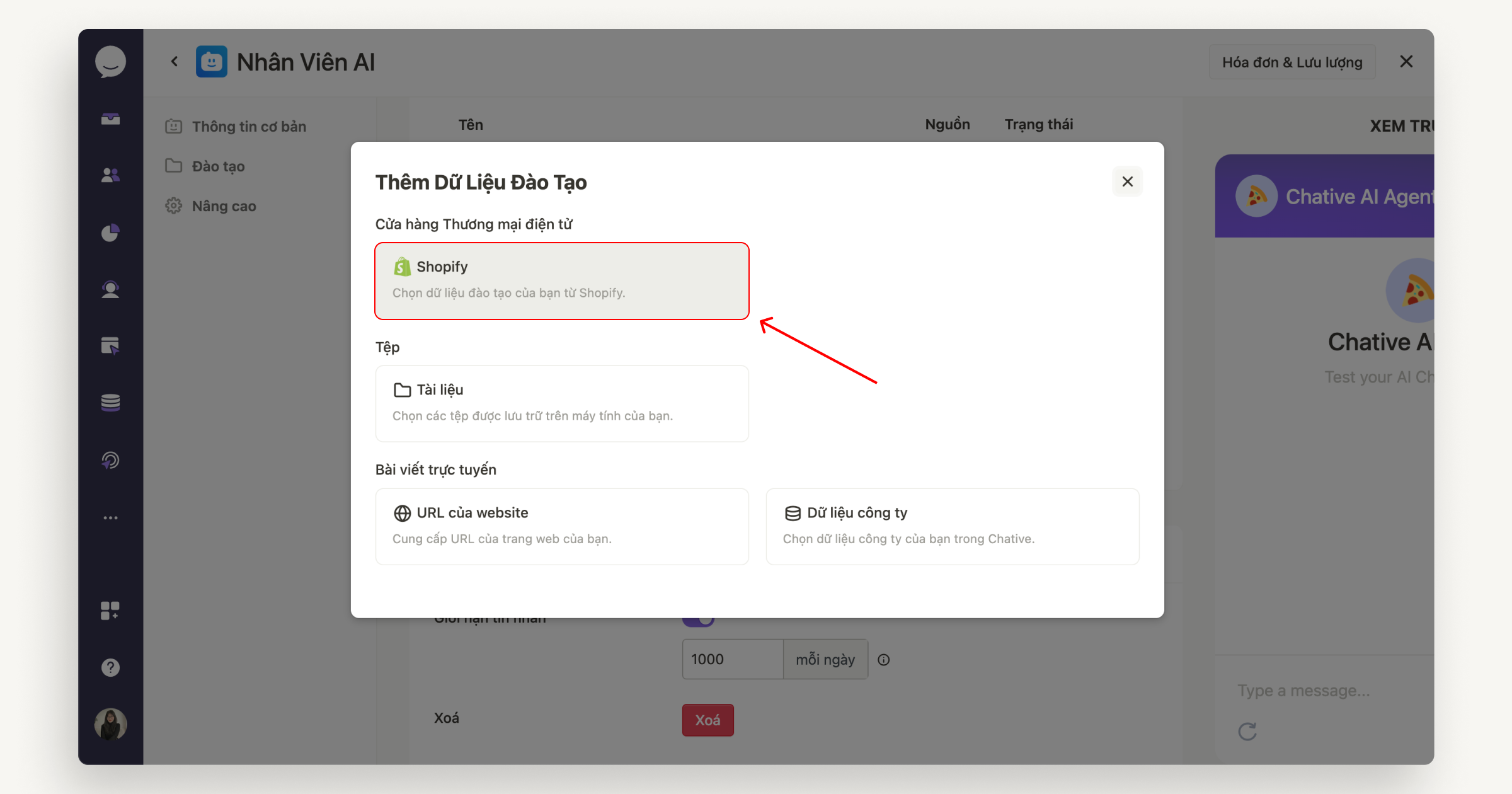This screenshot has width=1512, height=794.
Task: Select the Shopify data source card
Action: (x=562, y=281)
